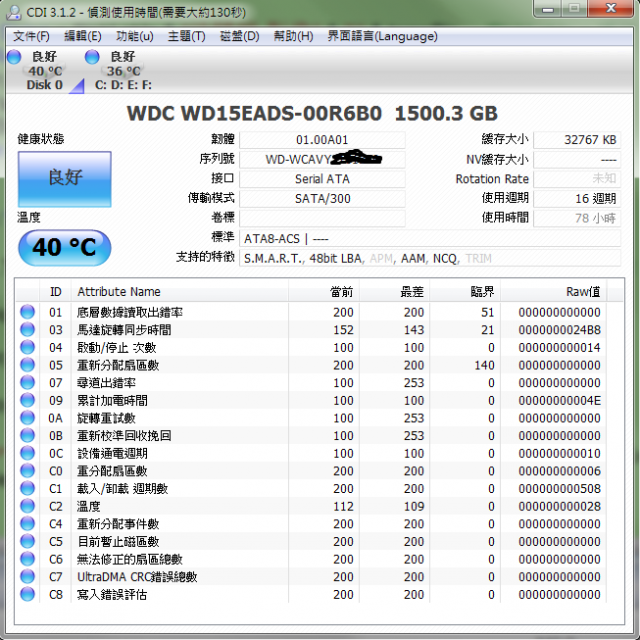Image resolution: width=640 pixels, height=640 pixels.
Task: Click raw value 0000000024B8
Action: tap(559, 330)
